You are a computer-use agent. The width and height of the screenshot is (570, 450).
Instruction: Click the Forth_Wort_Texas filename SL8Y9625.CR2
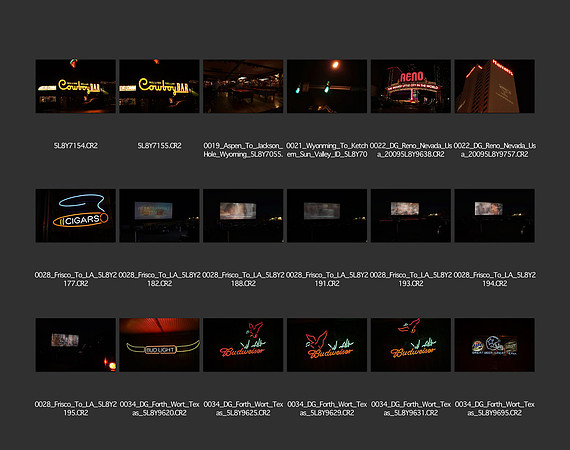243,409
